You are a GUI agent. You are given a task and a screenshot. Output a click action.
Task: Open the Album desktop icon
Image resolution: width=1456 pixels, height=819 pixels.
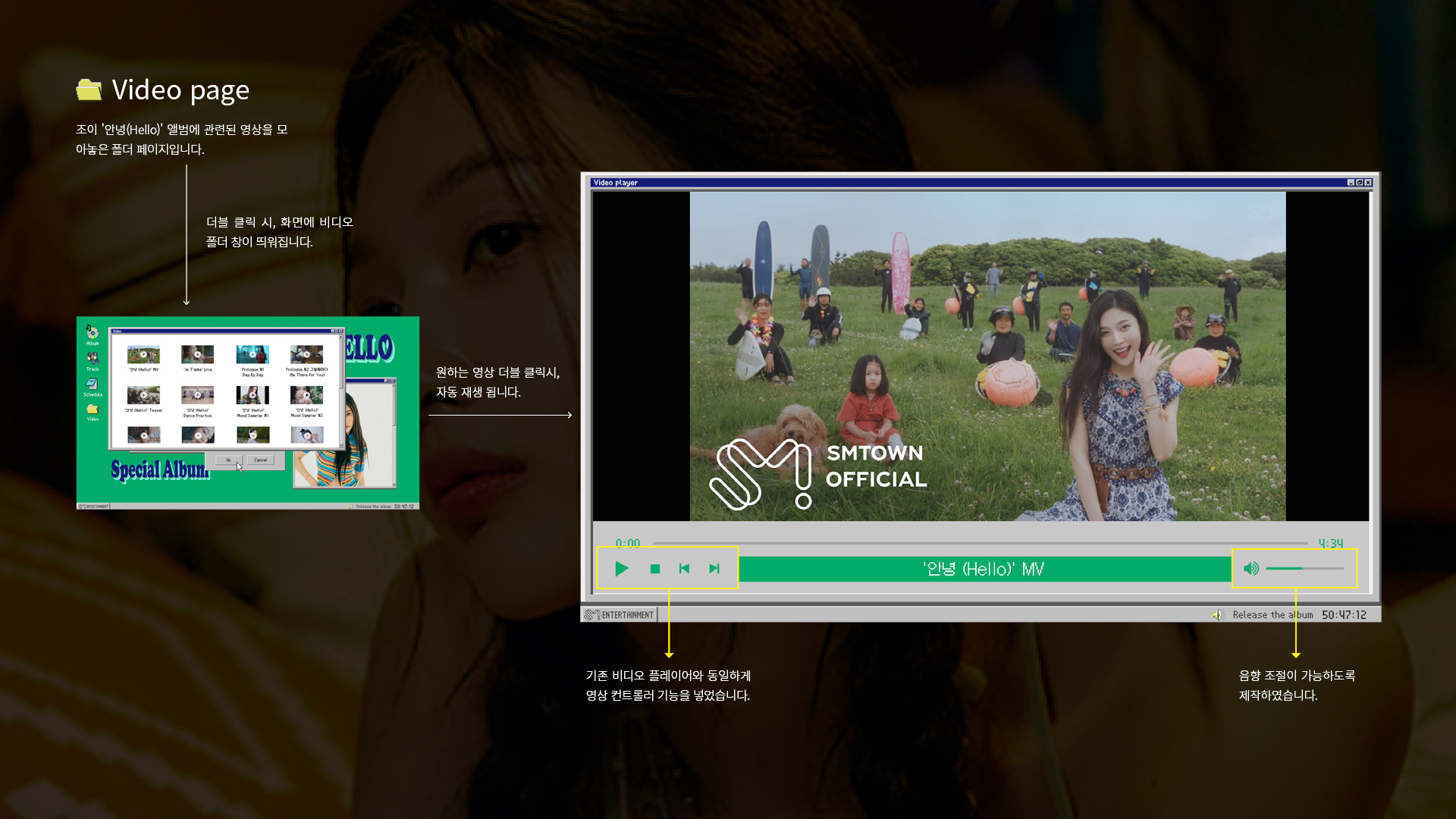click(x=93, y=335)
